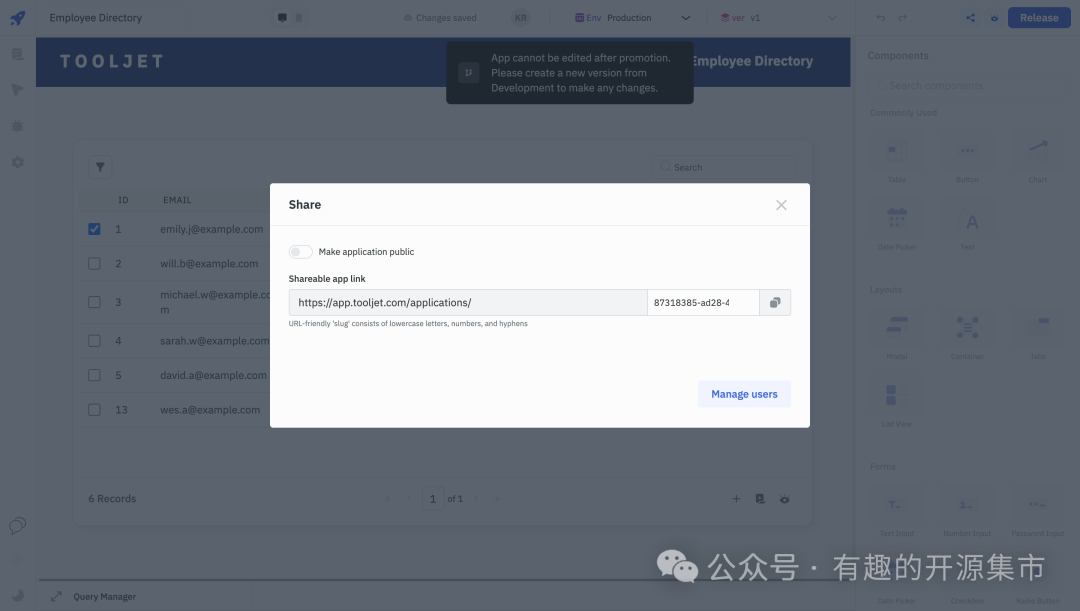Click the page number box
This screenshot has width=1080, height=611.
[433, 499]
